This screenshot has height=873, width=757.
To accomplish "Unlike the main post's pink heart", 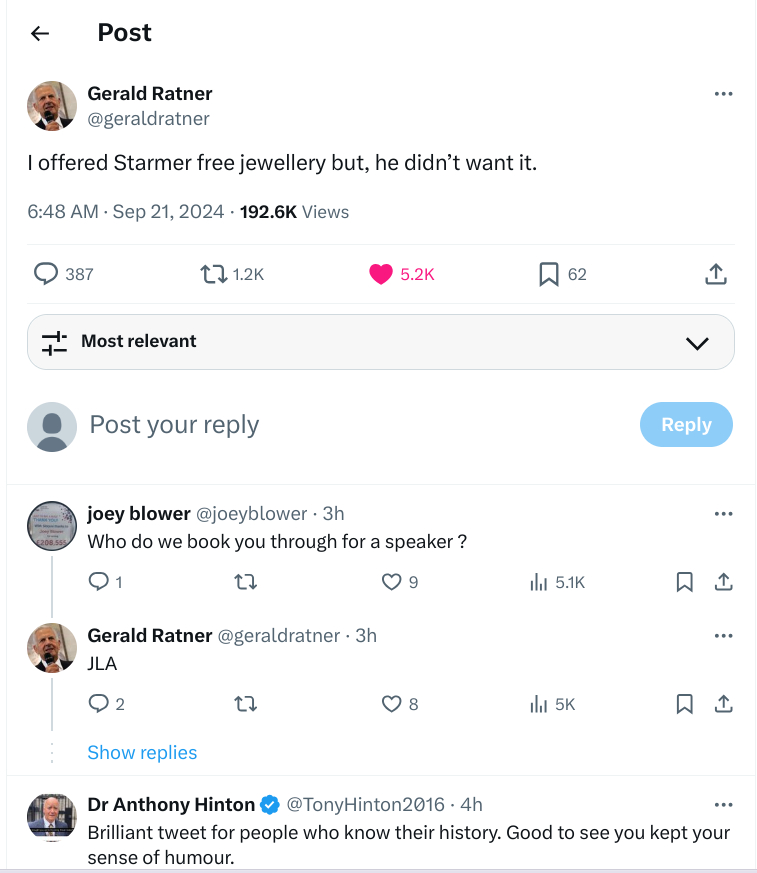I will 381,274.
